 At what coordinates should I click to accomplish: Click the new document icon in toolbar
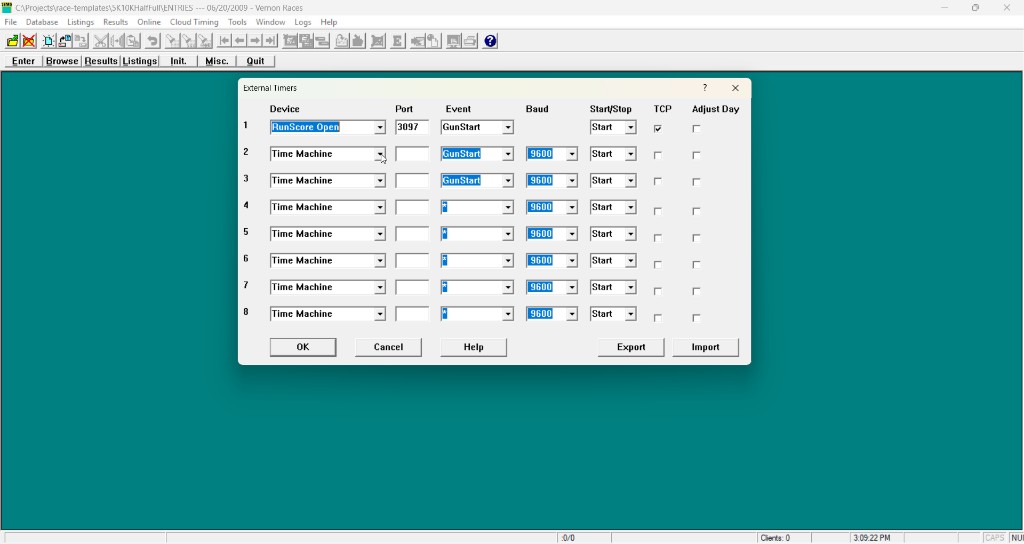coord(48,41)
